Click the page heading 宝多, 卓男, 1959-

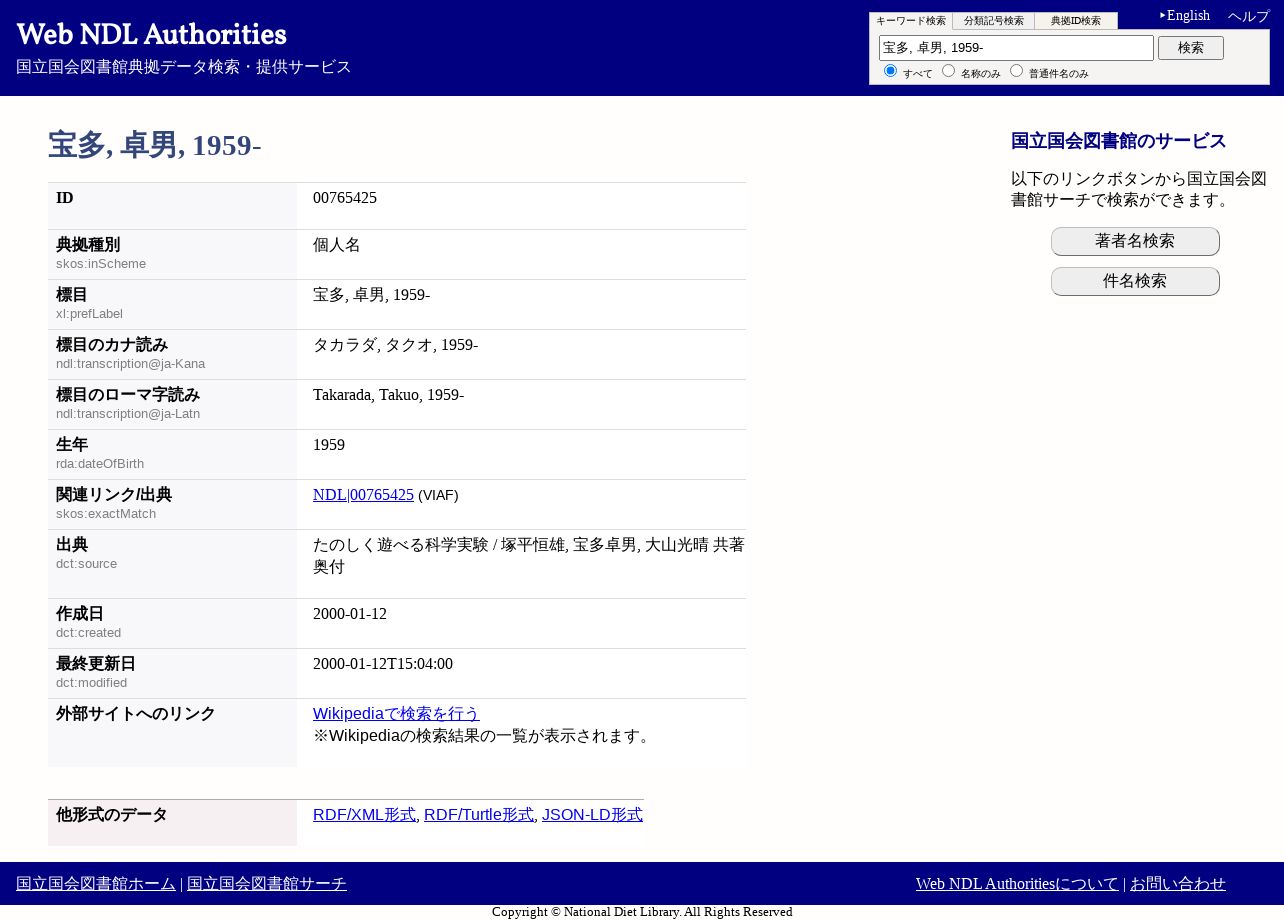(154, 145)
